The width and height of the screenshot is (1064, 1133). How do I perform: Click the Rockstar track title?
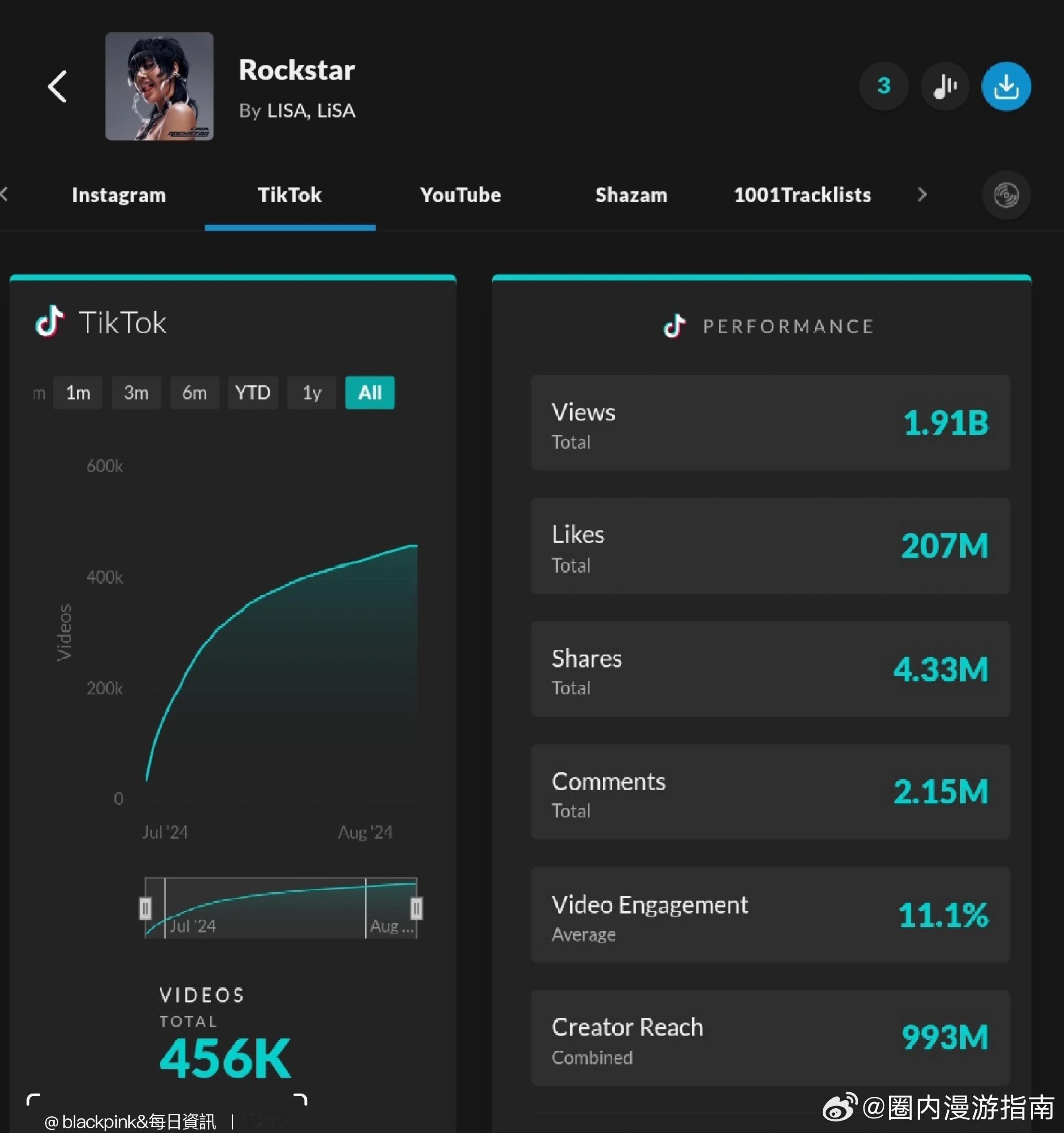pyautogui.click(x=297, y=70)
